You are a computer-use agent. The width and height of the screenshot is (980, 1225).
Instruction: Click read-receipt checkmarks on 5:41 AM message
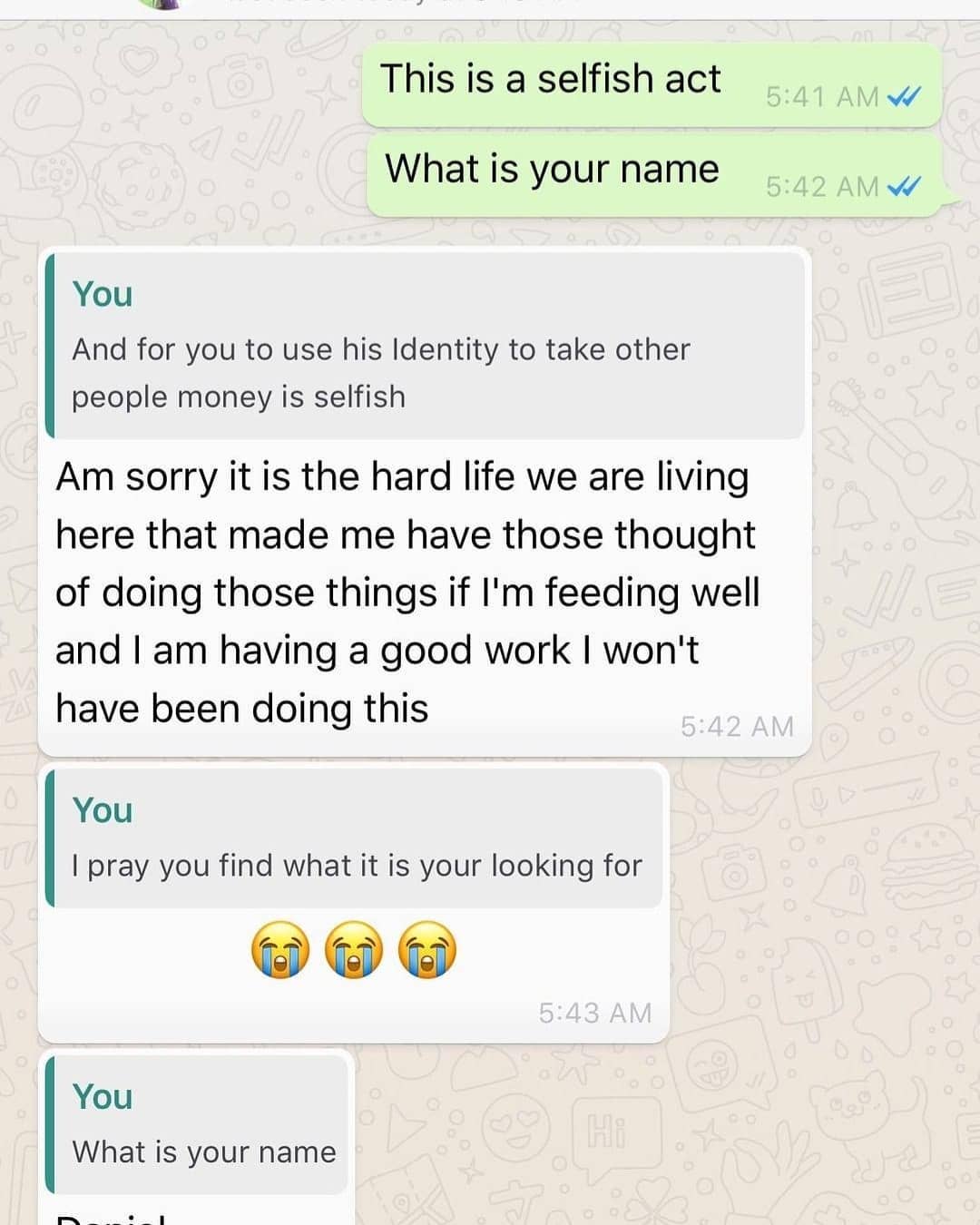904,96
